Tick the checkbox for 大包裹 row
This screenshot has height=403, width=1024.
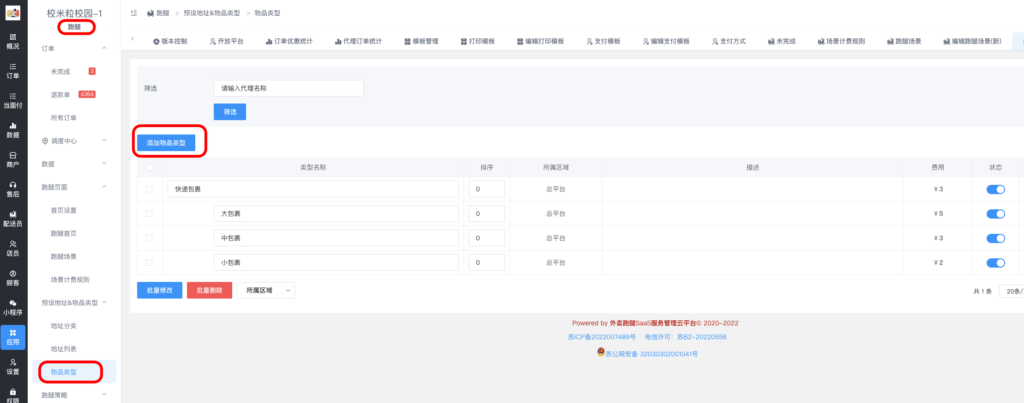150,213
